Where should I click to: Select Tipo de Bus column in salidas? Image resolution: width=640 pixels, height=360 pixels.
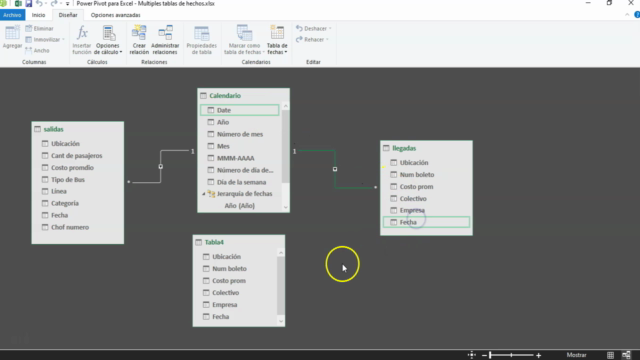point(68,180)
